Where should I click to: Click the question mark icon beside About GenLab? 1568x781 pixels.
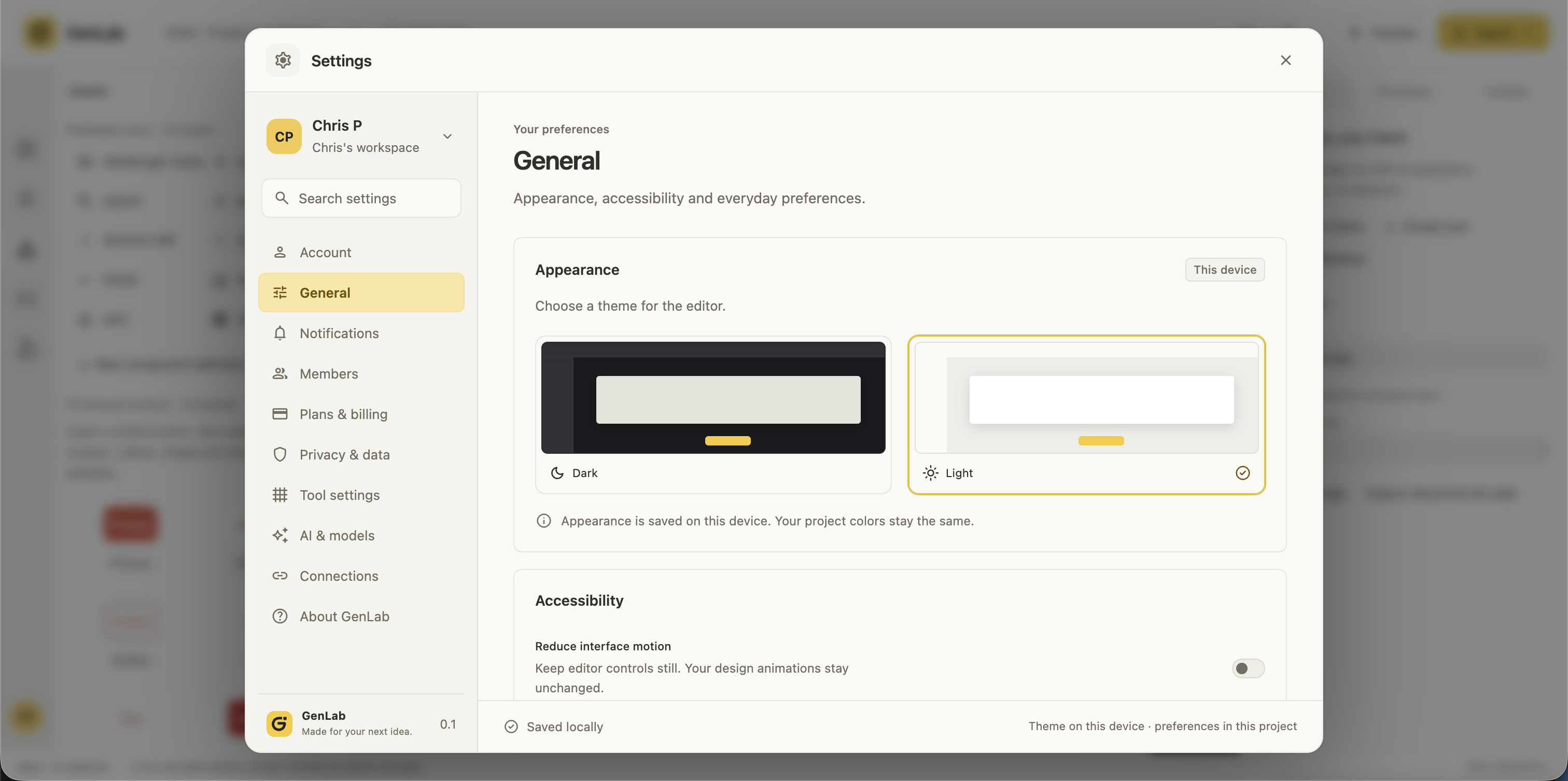[280, 617]
